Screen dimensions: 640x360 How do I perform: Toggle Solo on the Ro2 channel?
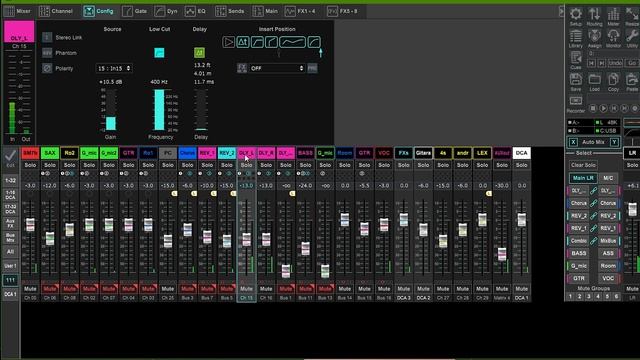(x=69, y=165)
